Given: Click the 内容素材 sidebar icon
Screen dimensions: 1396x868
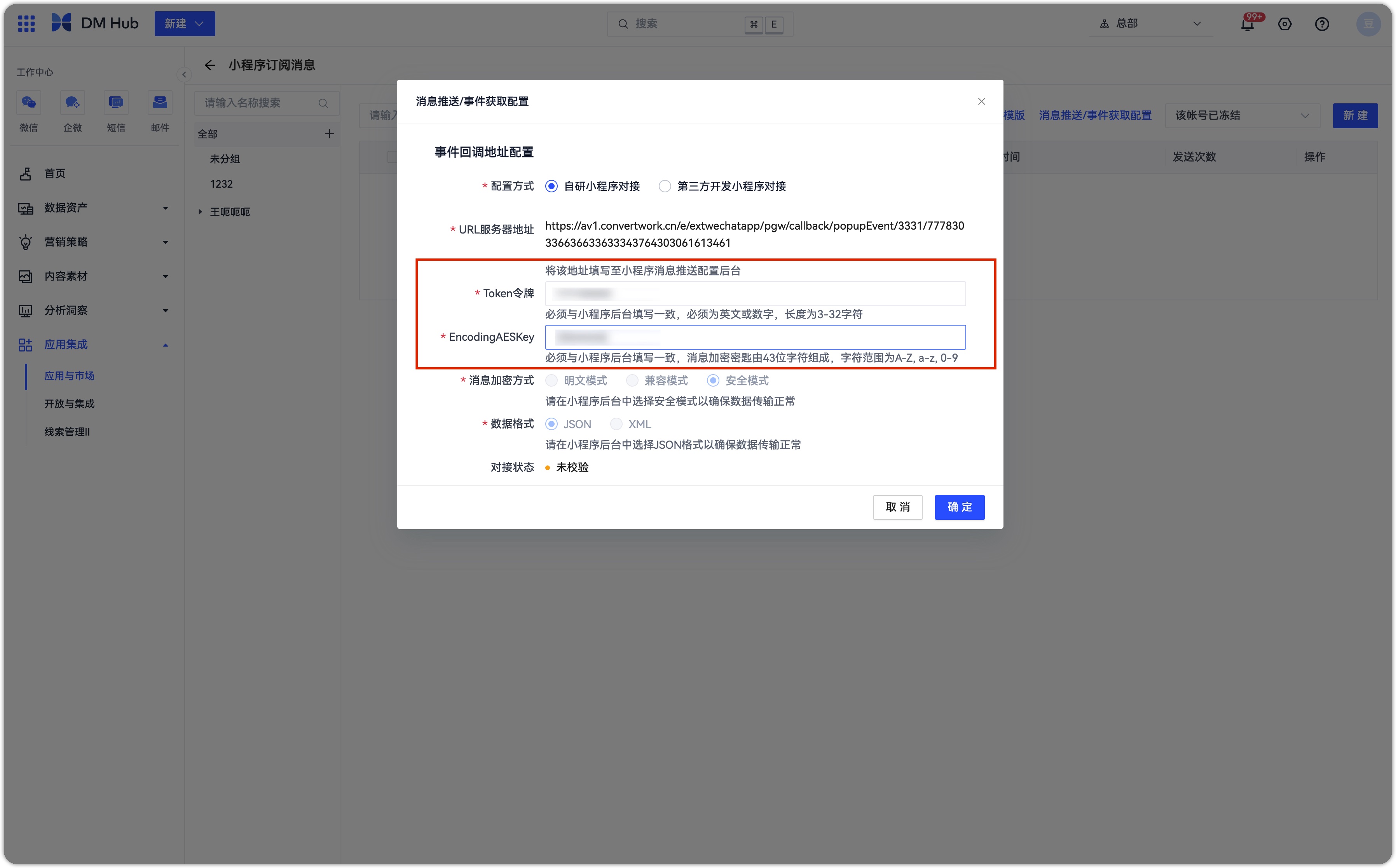Looking at the screenshot, I should coord(25,276).
